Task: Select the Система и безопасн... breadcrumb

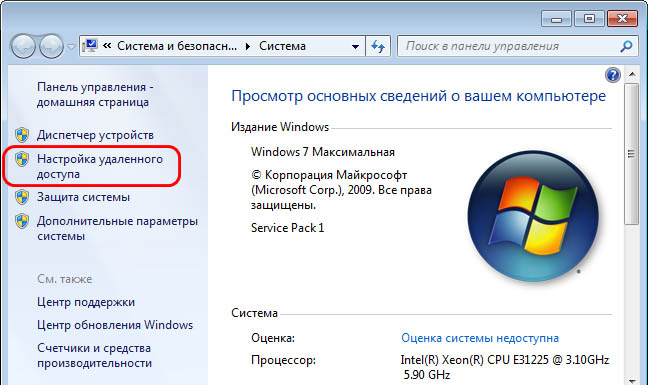Action: click(177, 46)
